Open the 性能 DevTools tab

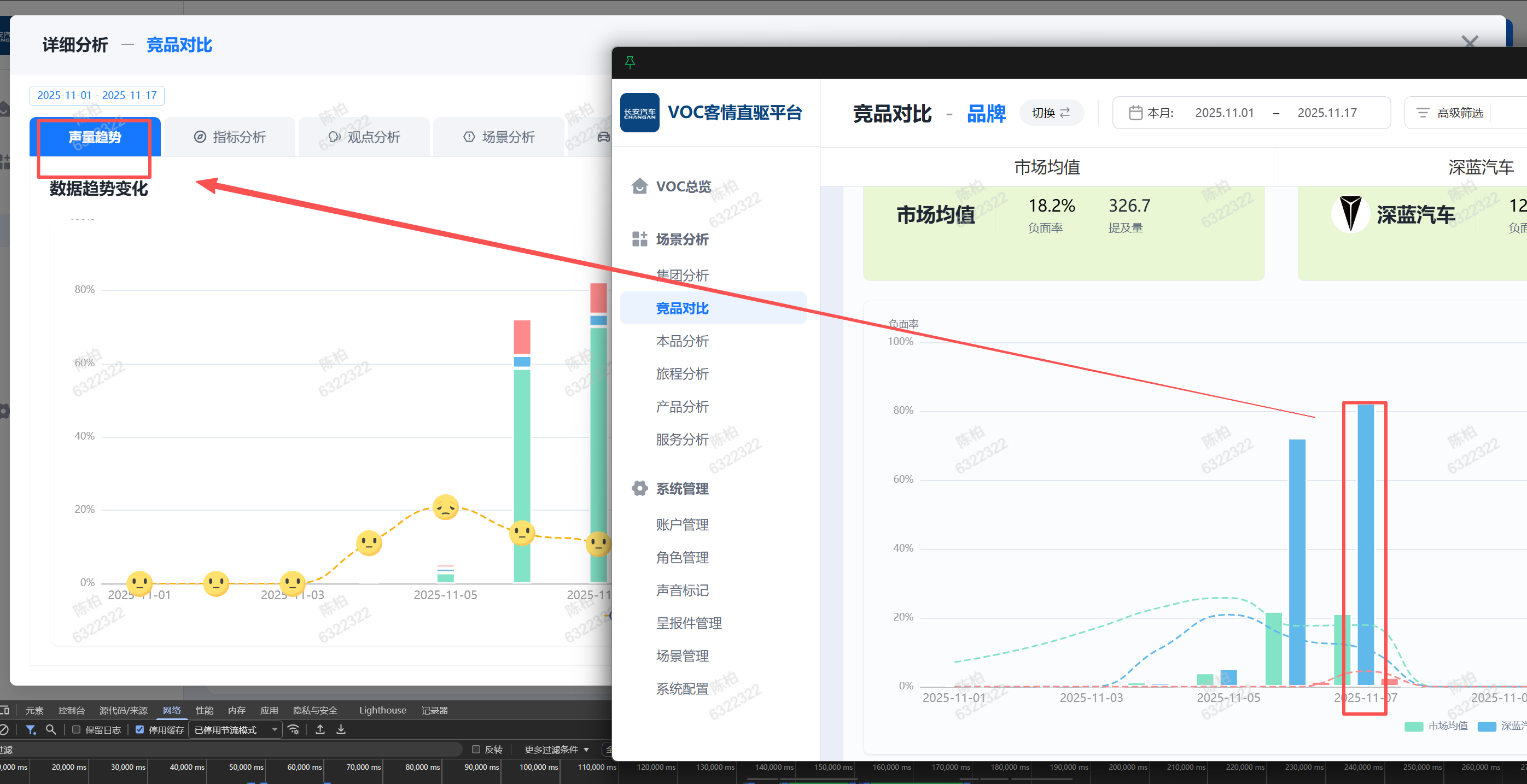pyautogui.click(x=204, y=710)
